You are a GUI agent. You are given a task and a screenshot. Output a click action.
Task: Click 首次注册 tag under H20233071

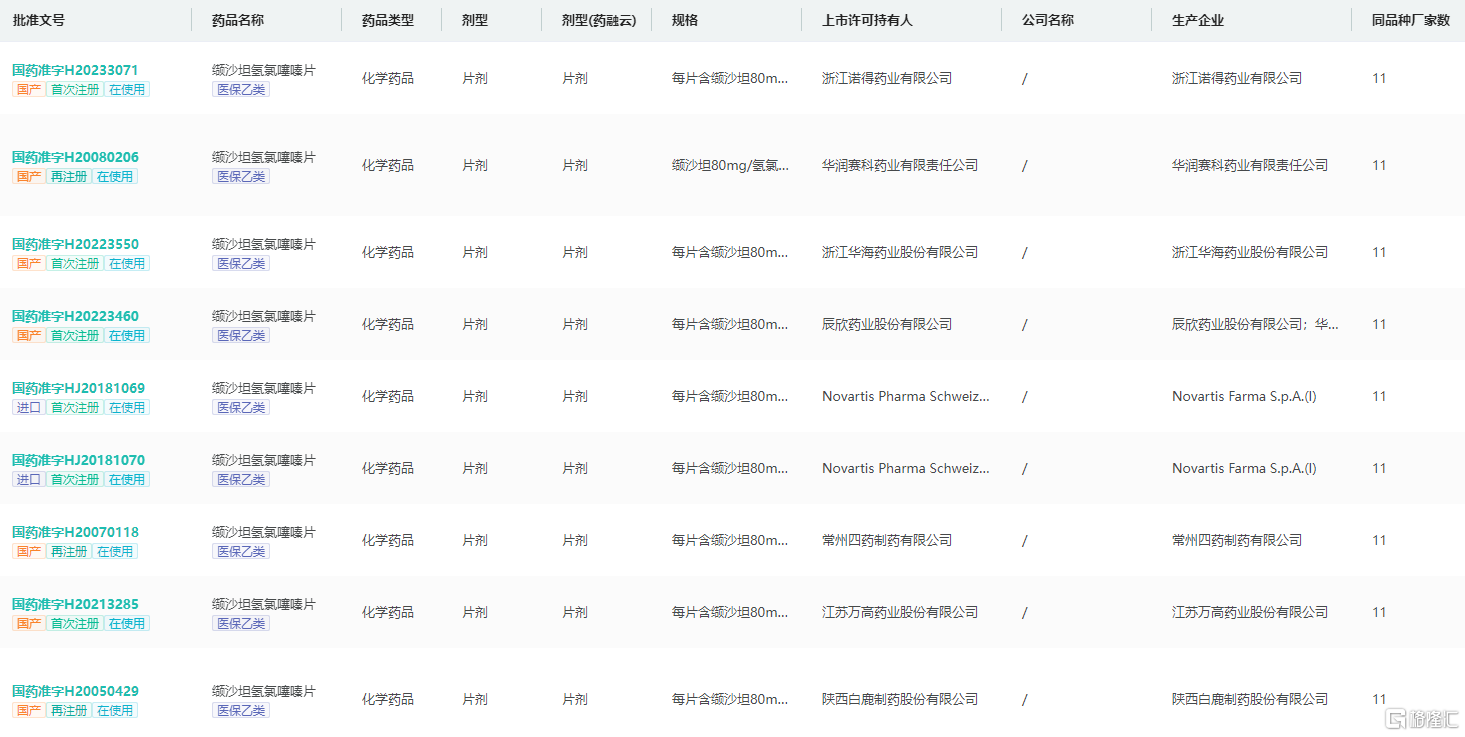75,89
